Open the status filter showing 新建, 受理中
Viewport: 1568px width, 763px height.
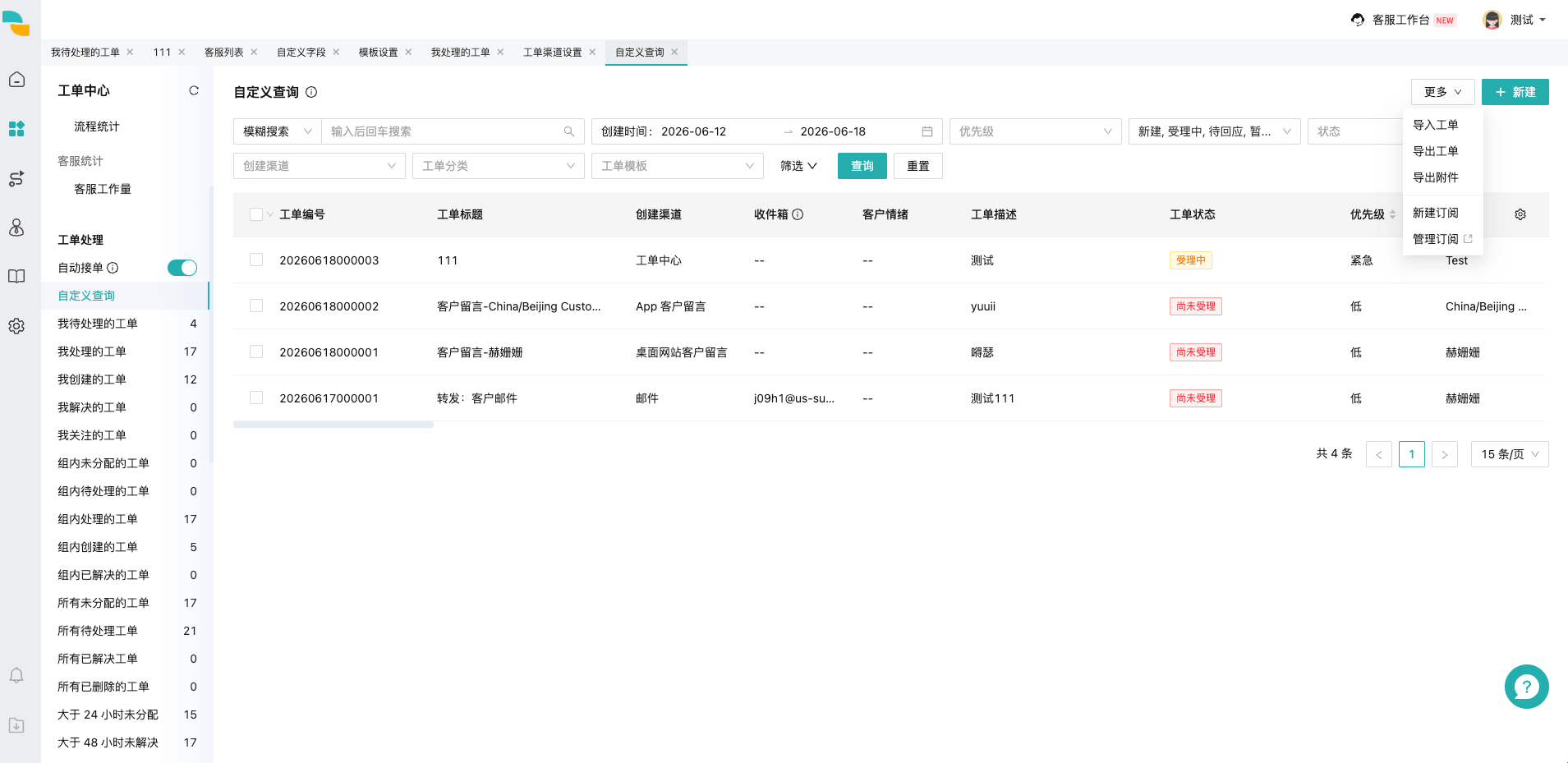(x=1214, y=131)
